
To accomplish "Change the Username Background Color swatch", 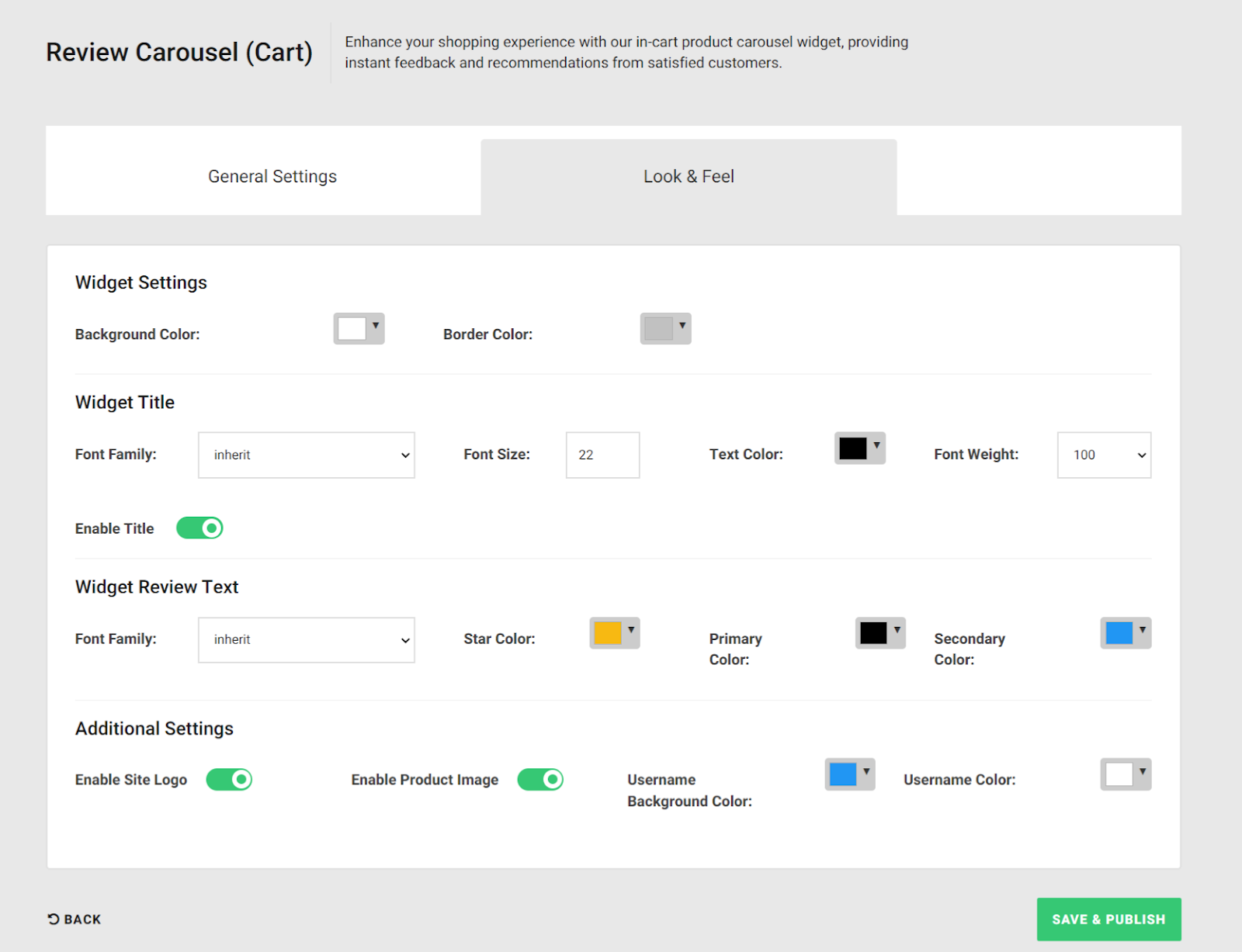I will [x=849, y=774].
